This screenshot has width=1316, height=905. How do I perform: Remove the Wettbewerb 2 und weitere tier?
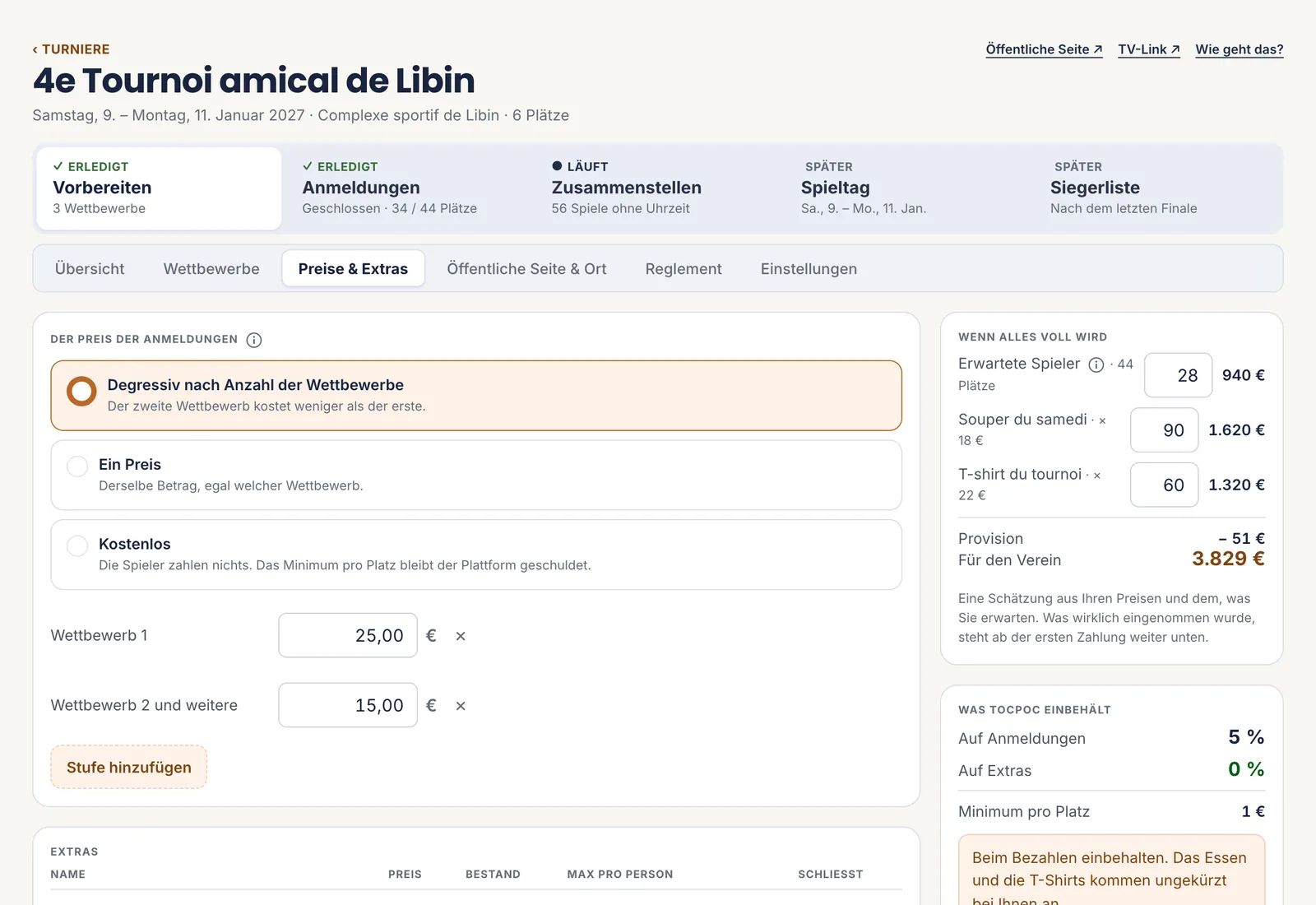coord(461,706)
